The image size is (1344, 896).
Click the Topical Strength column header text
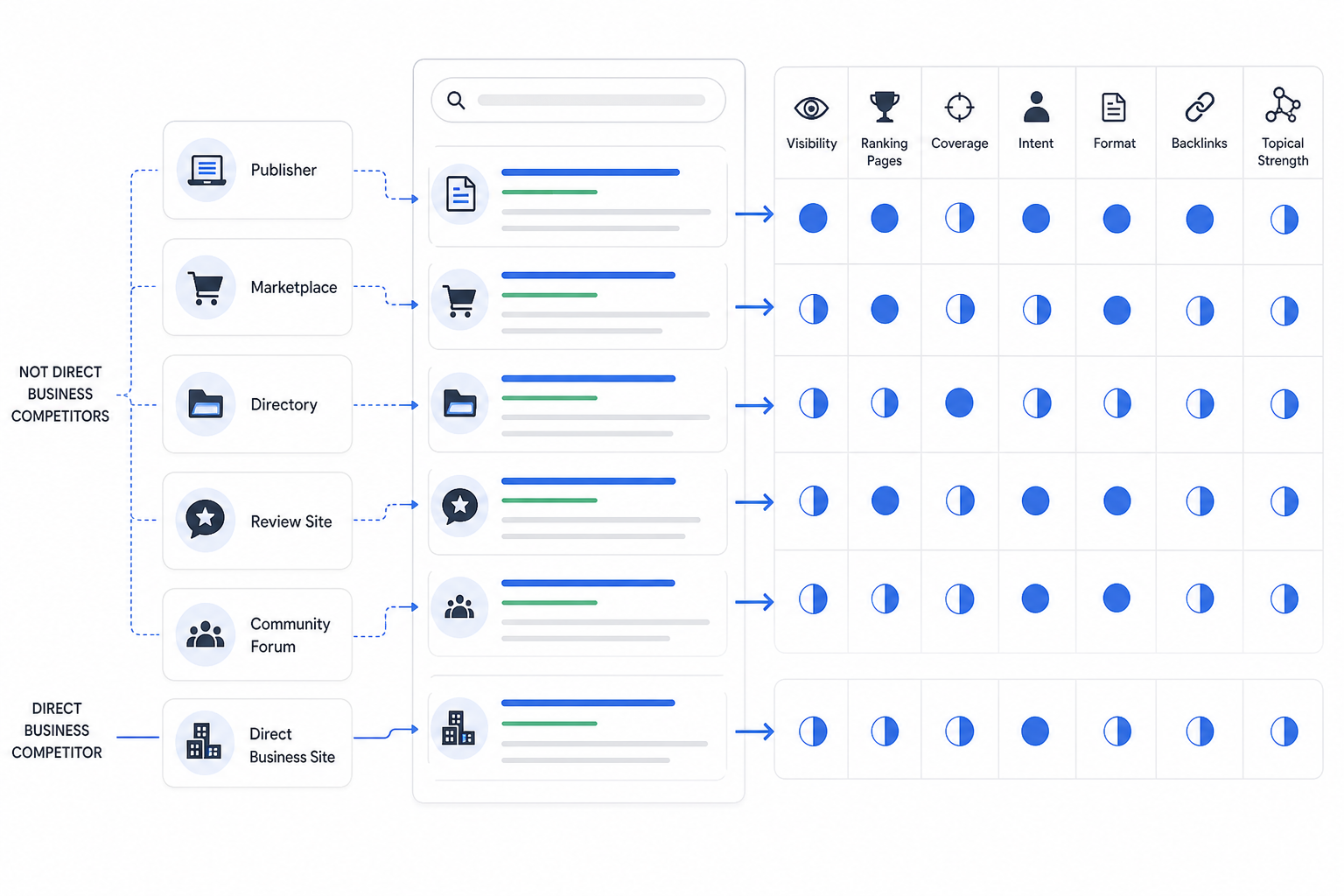point(1283,151)
